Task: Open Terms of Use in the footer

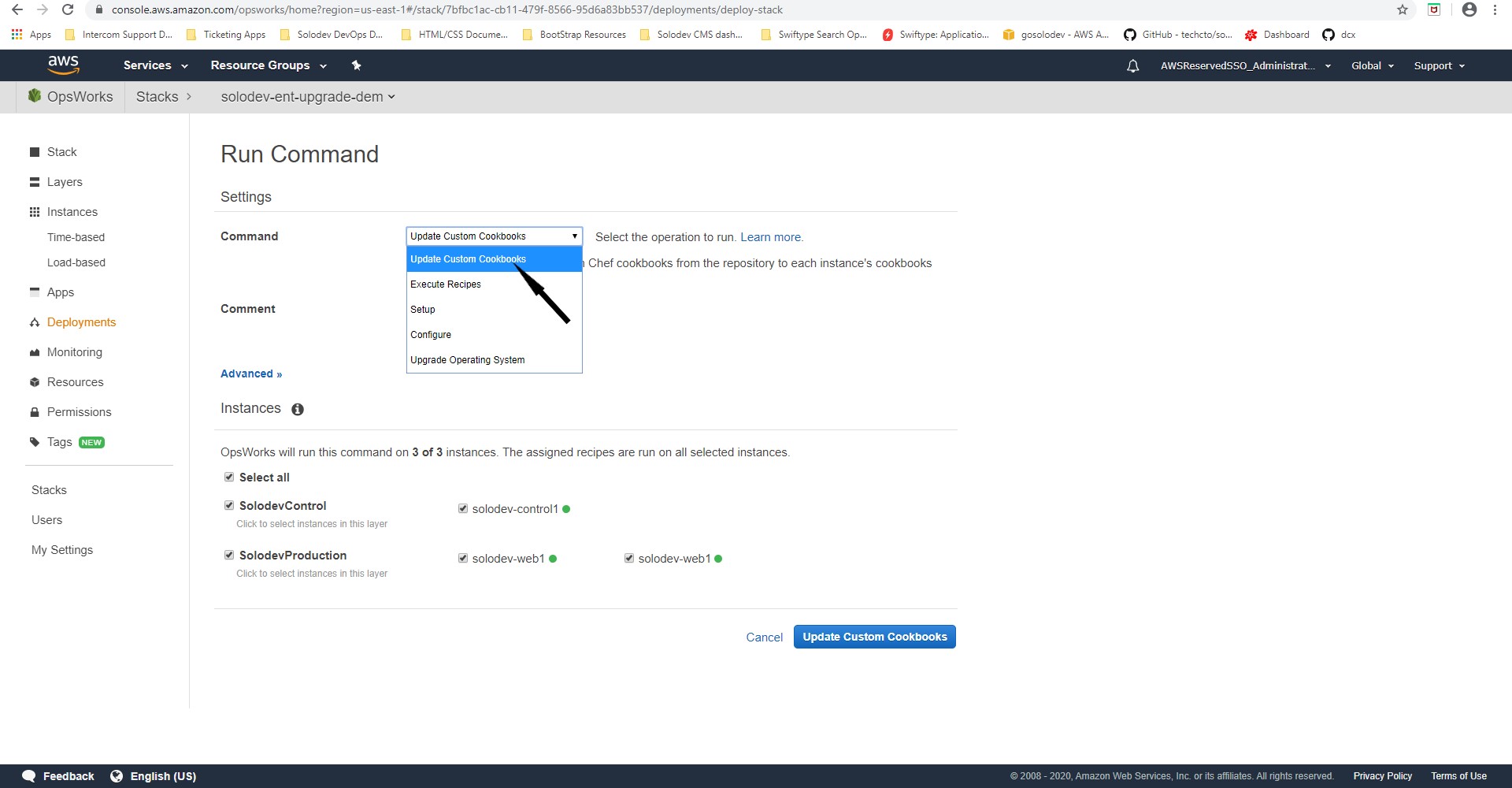Action: pos(1458,776)
